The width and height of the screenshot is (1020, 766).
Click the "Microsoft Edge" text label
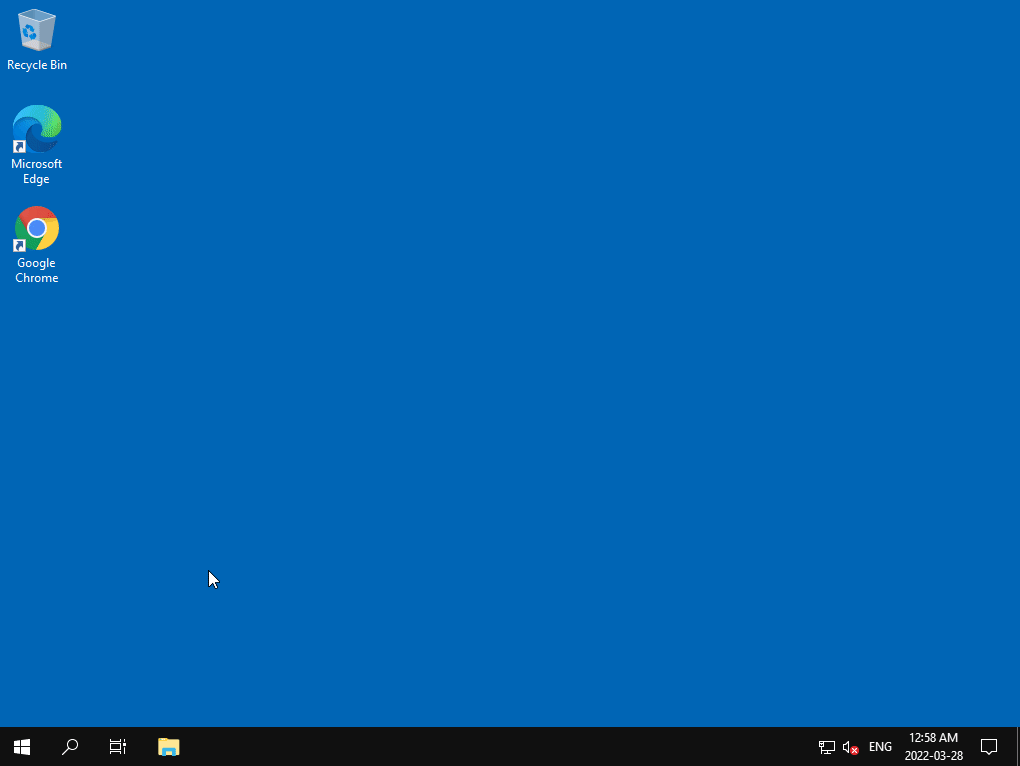coord(36,171)
